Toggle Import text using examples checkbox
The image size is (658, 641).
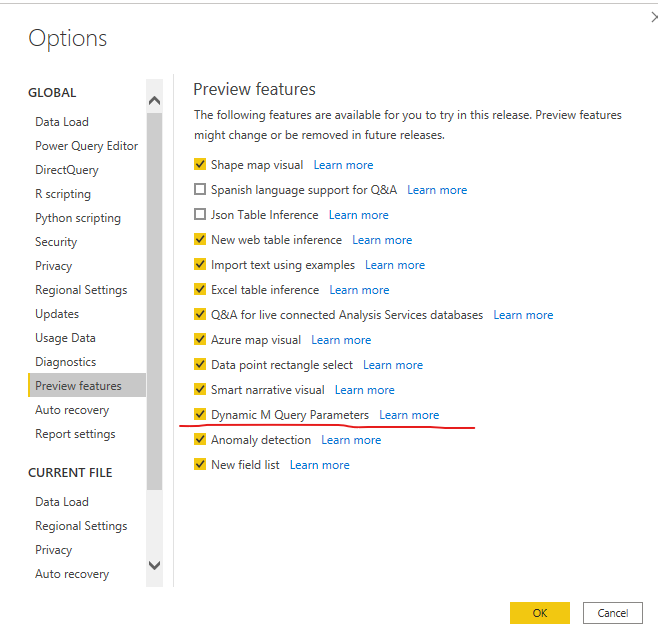[200, 264]
